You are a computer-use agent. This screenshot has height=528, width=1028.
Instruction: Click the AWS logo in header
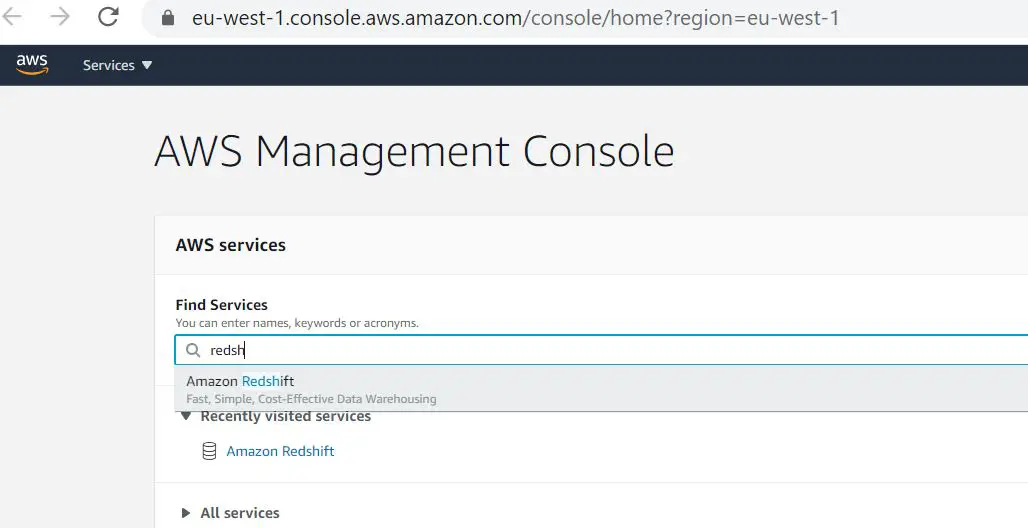(32, 64)
